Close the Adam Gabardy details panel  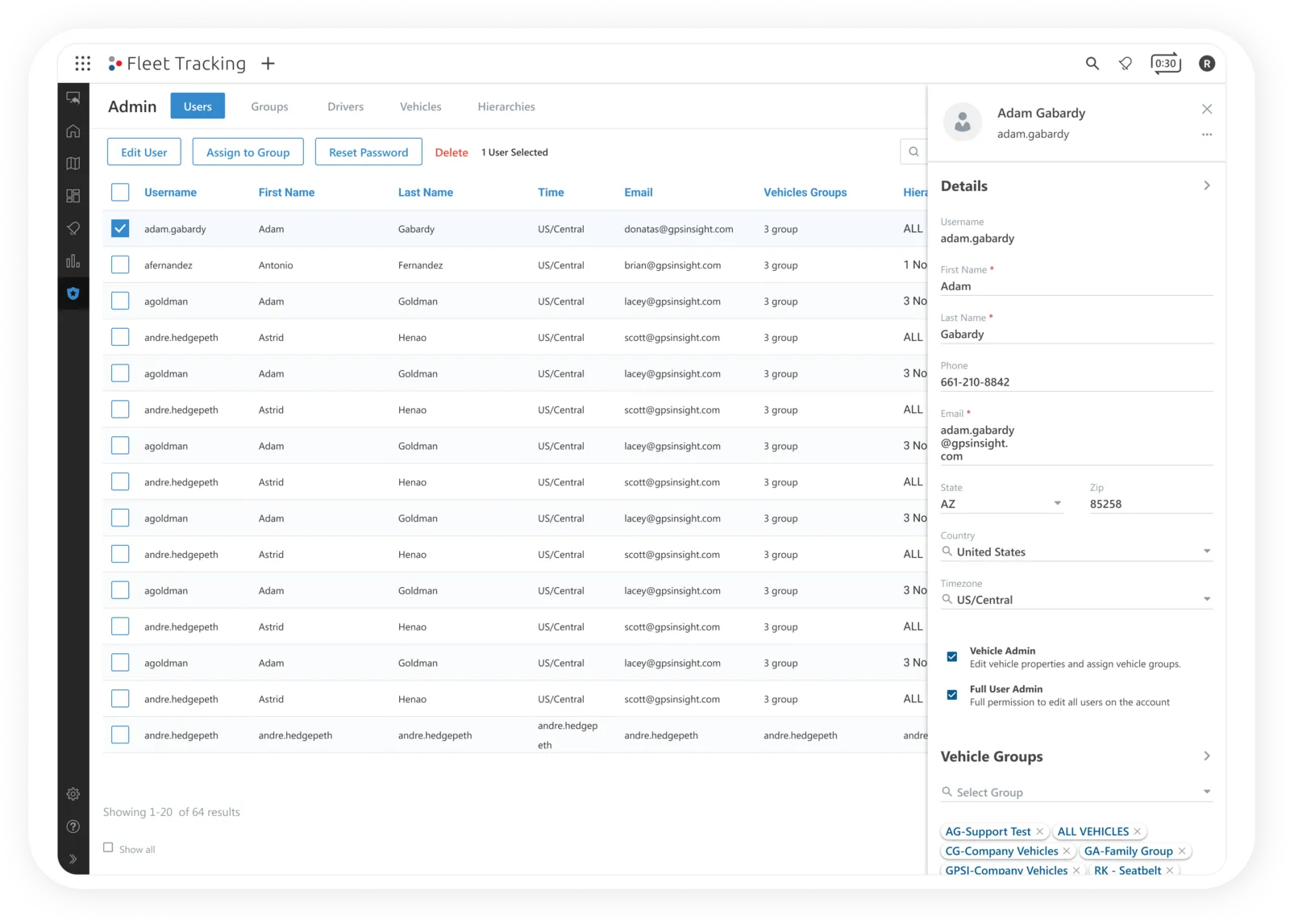coord(1207,109)
